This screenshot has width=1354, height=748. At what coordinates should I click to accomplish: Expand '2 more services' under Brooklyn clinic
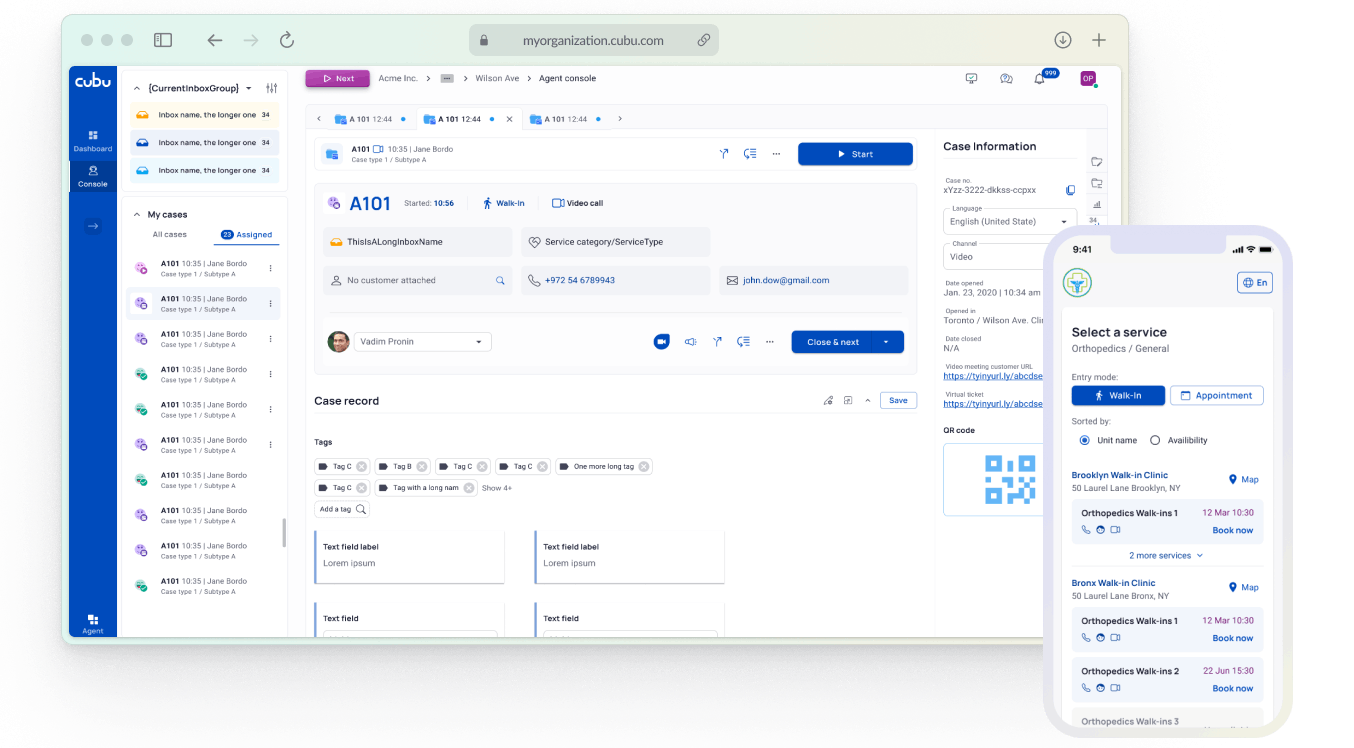(x=1166, y=555)
